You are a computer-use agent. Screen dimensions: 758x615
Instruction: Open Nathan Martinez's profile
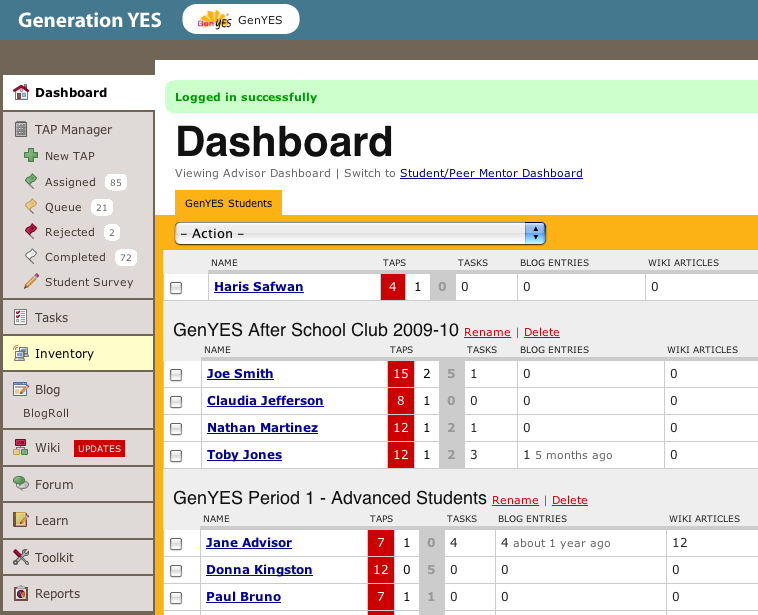[x=262, y=428]
